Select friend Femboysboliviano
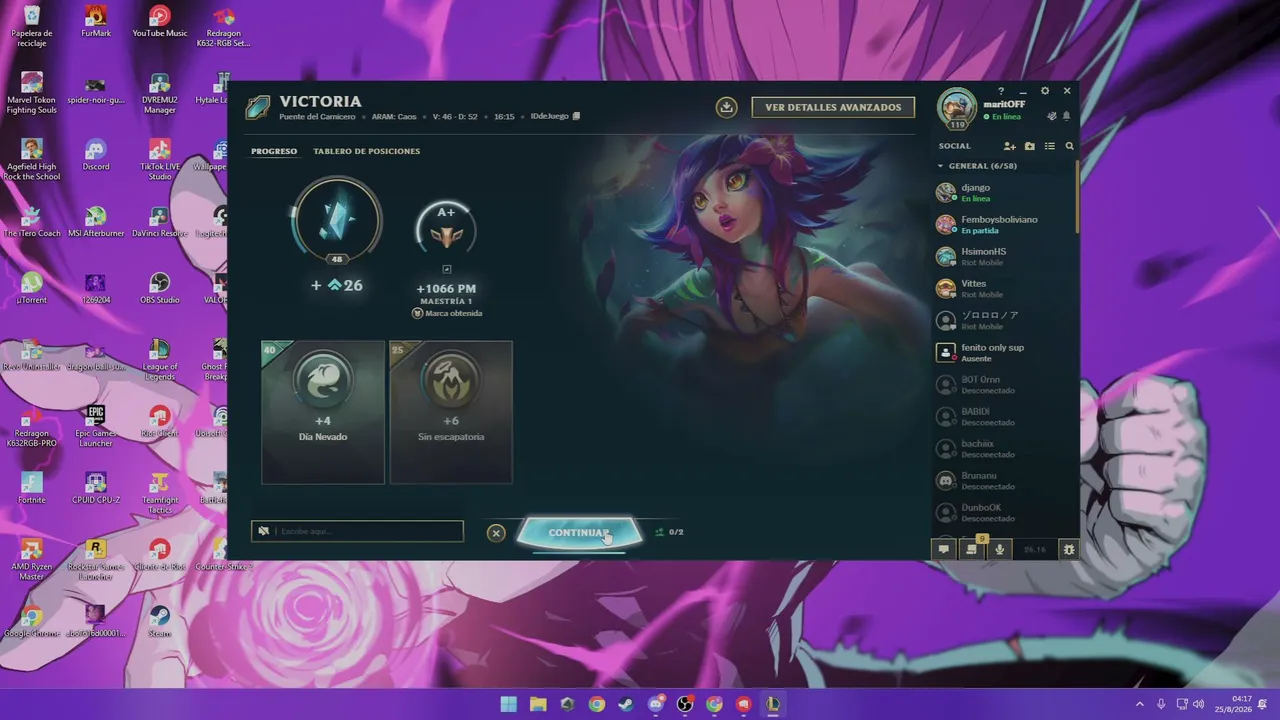 [x=1004, y=224]
